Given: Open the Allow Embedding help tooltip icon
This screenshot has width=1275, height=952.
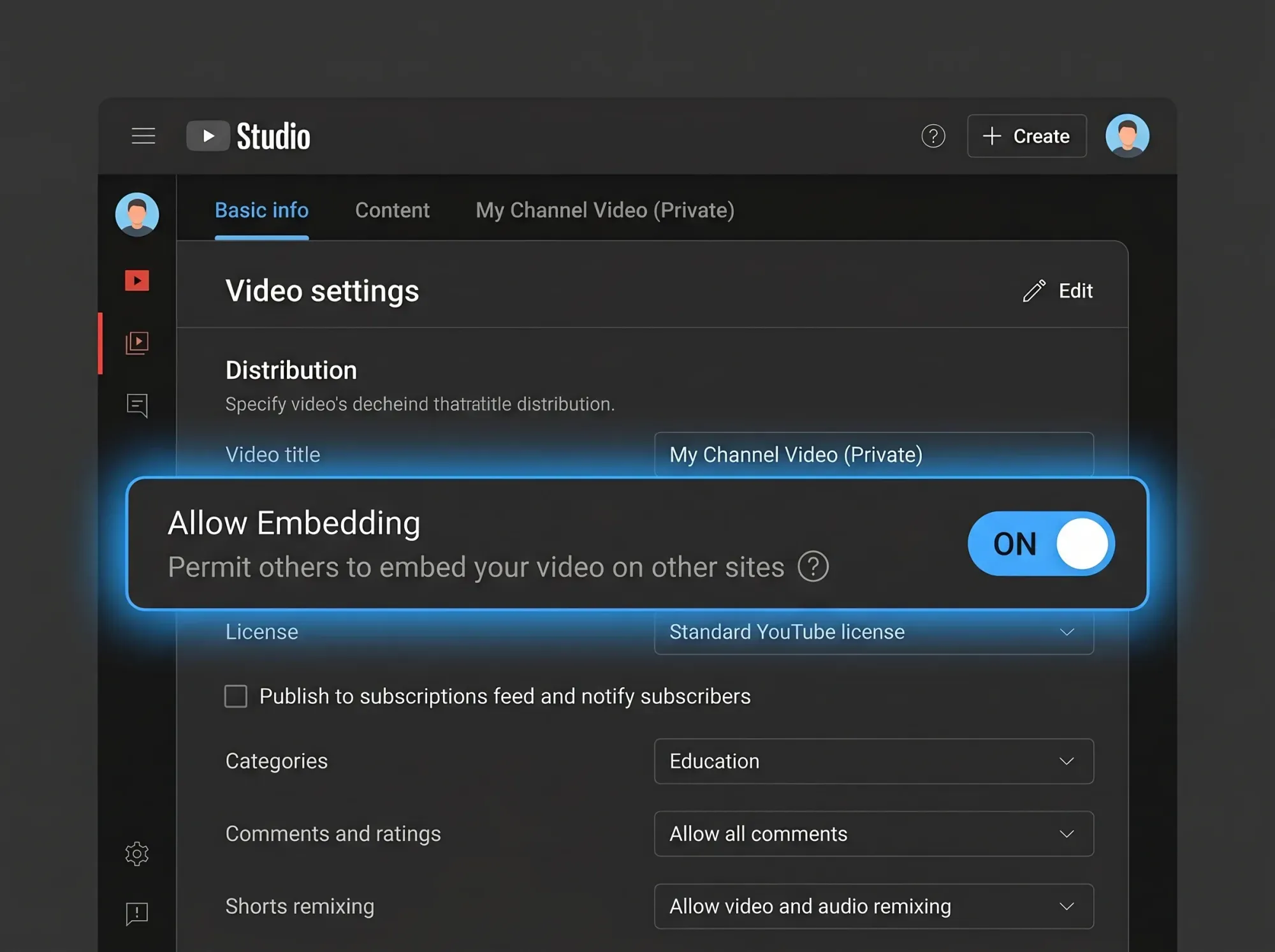Looking at the screenshot, I should (813, 566).
